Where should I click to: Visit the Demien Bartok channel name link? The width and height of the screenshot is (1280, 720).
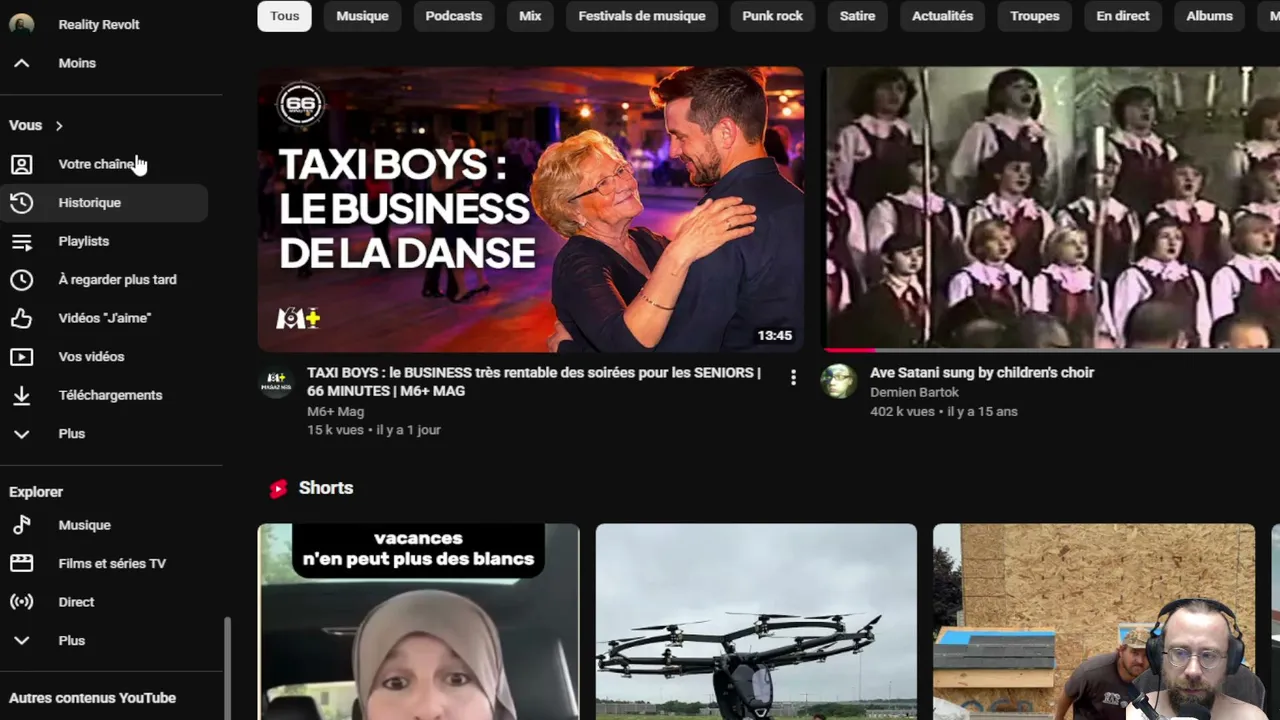tap(914, 392)
